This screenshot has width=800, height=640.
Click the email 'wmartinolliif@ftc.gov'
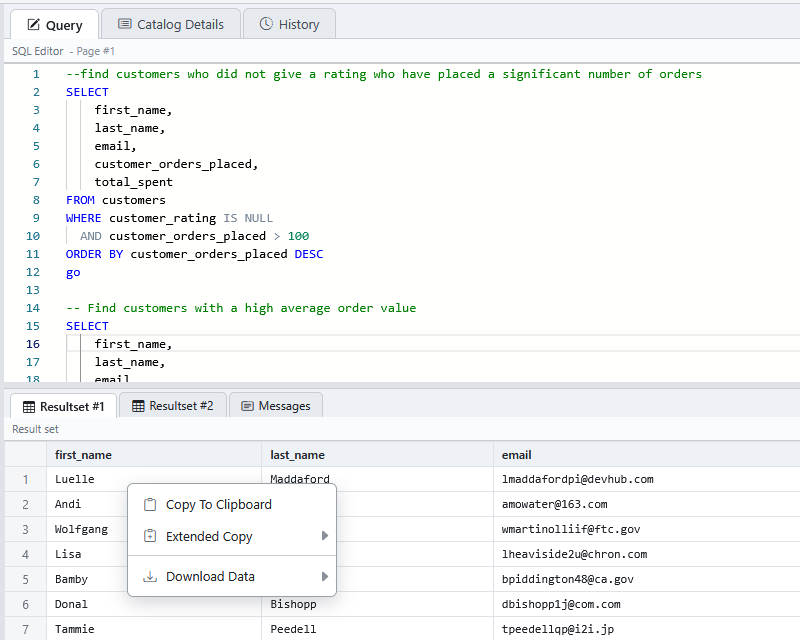click(x=571, y=529)
